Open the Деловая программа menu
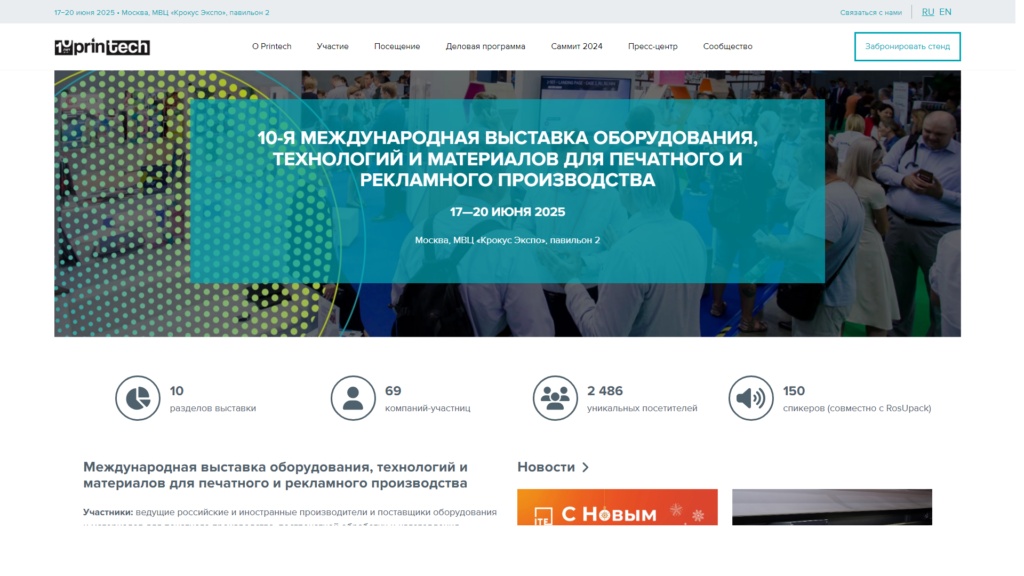The image size is (1024, 576). tap(485, 47)
